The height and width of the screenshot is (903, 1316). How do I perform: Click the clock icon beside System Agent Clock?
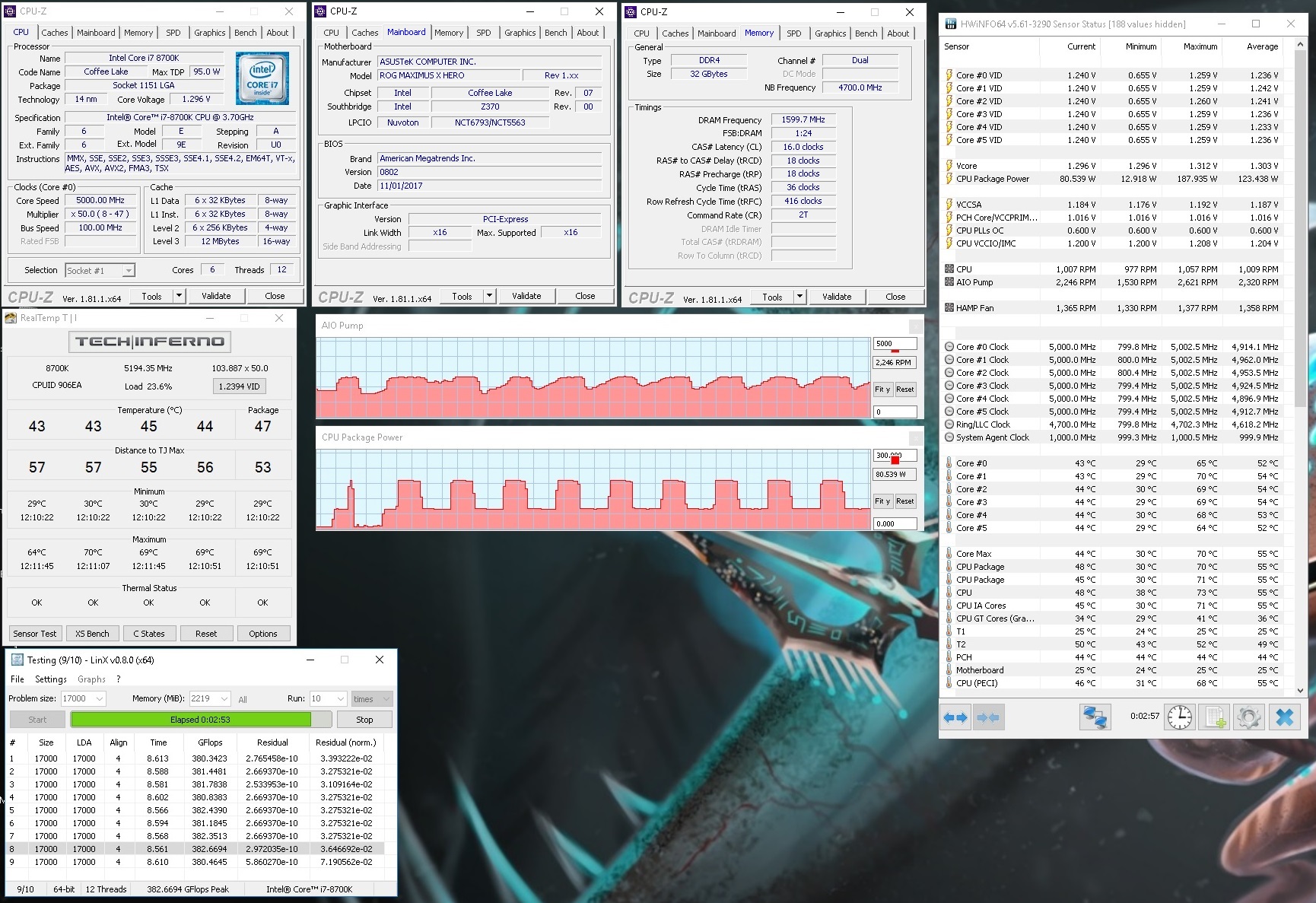949,437
